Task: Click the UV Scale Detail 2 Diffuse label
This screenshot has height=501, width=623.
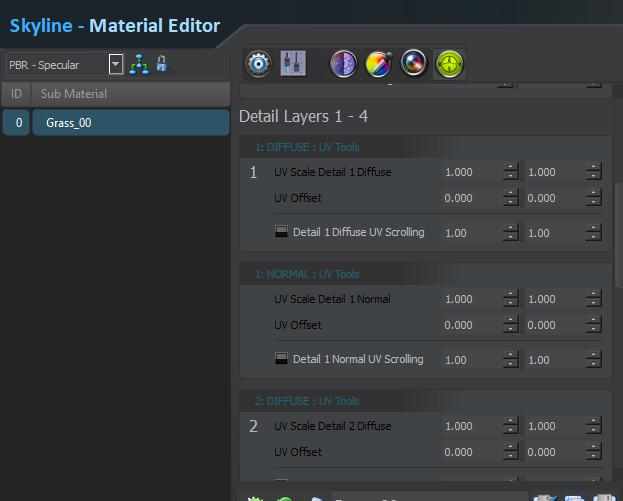Action: 333,426
